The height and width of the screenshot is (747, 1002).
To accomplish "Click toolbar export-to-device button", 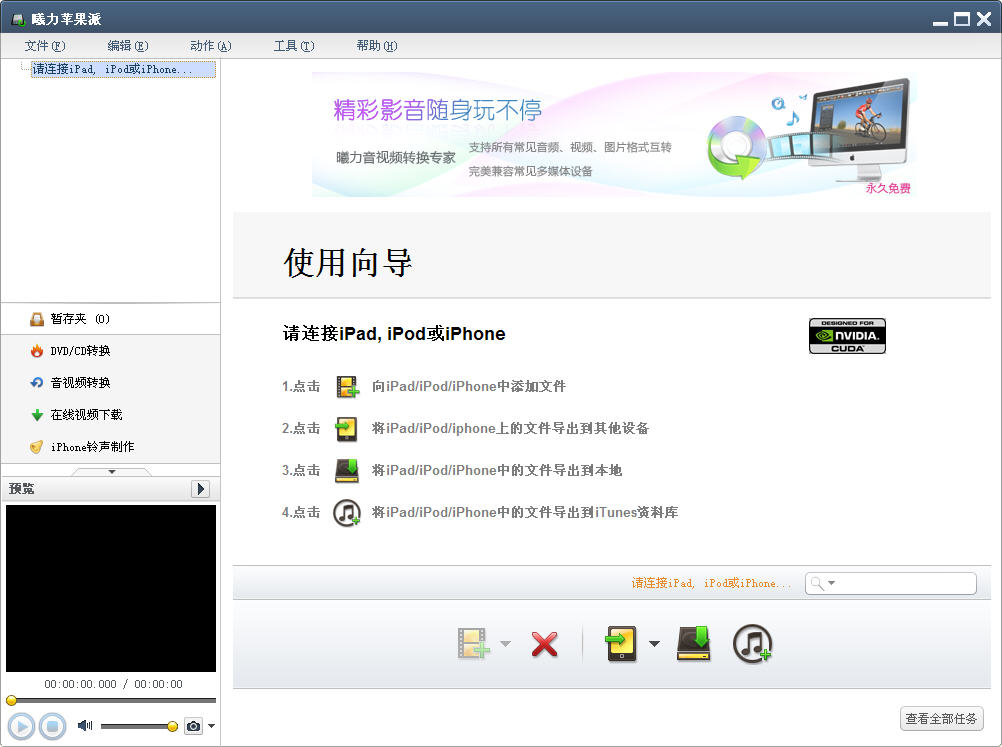I will pyautogui.click(x=620, y=643).
